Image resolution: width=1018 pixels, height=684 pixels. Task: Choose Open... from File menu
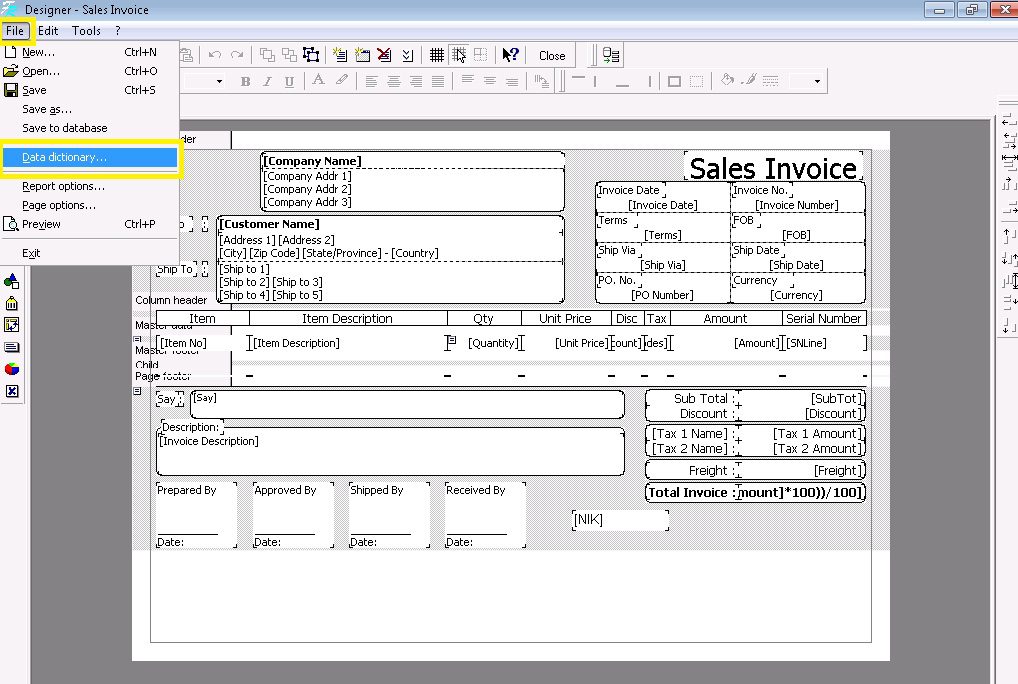point(90,71)
